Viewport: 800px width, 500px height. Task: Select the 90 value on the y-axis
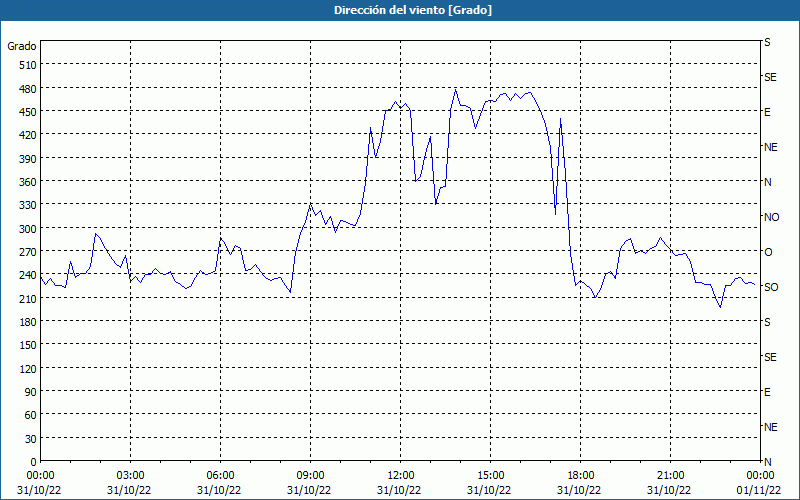click(31, 392)
